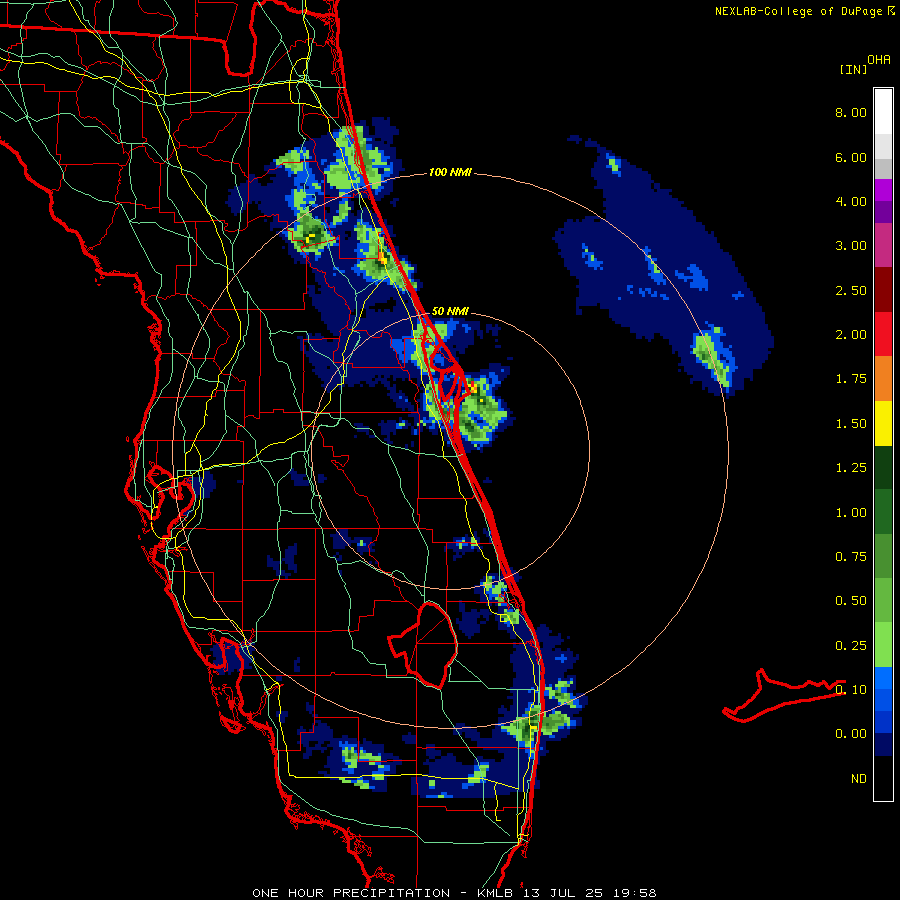Click the 0.75 scale value

tap(851, 557)
